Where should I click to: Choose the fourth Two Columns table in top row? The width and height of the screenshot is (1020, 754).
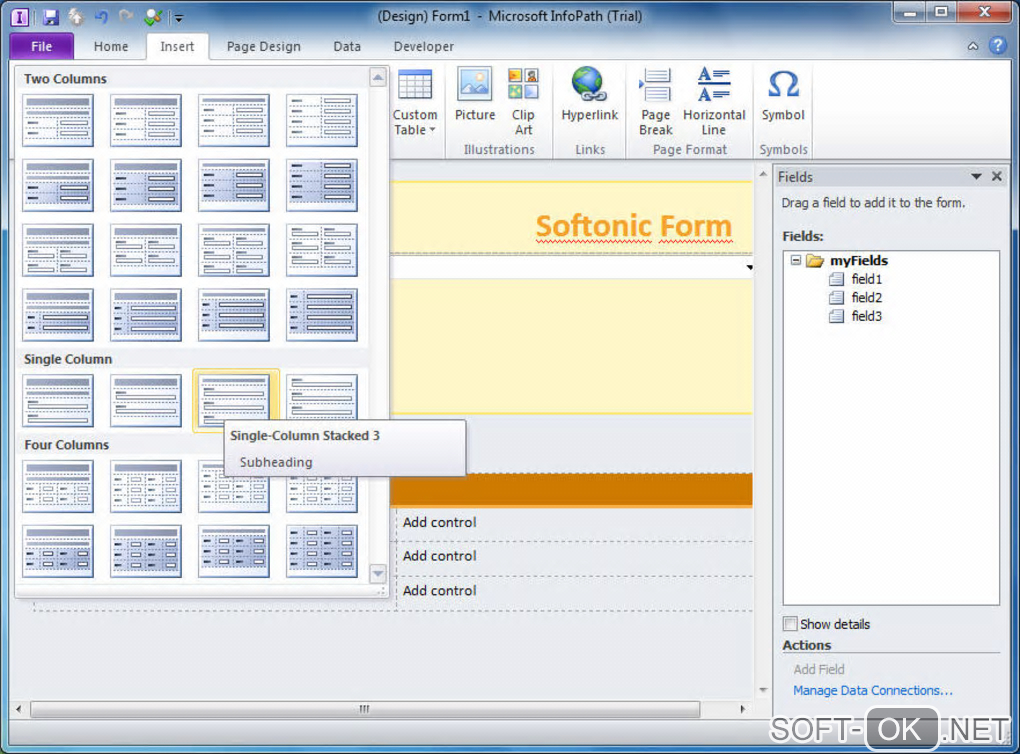[x=322, y=120]
